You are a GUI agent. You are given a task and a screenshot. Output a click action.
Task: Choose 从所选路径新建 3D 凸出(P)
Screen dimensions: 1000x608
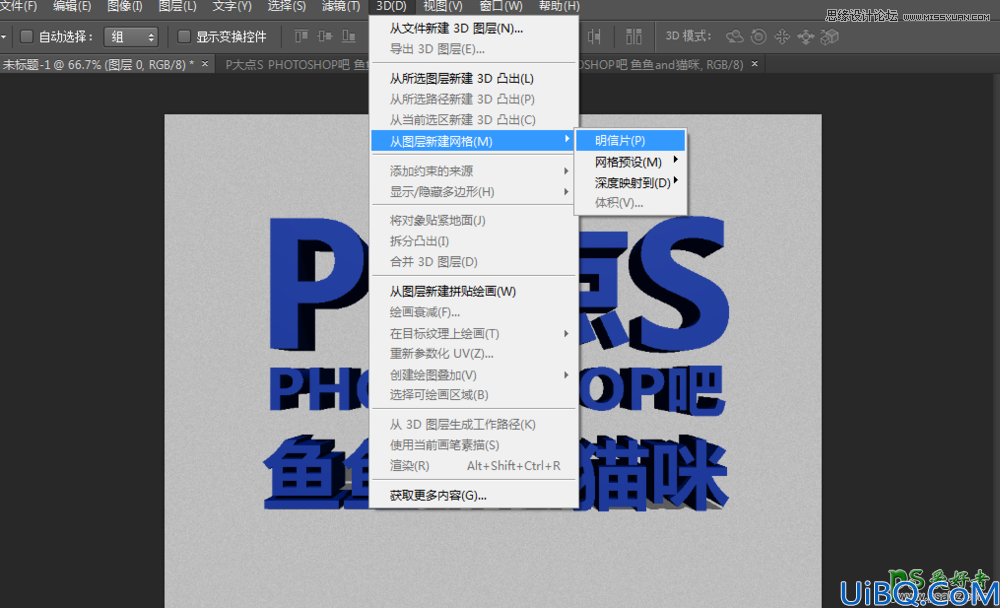point(474,99)
